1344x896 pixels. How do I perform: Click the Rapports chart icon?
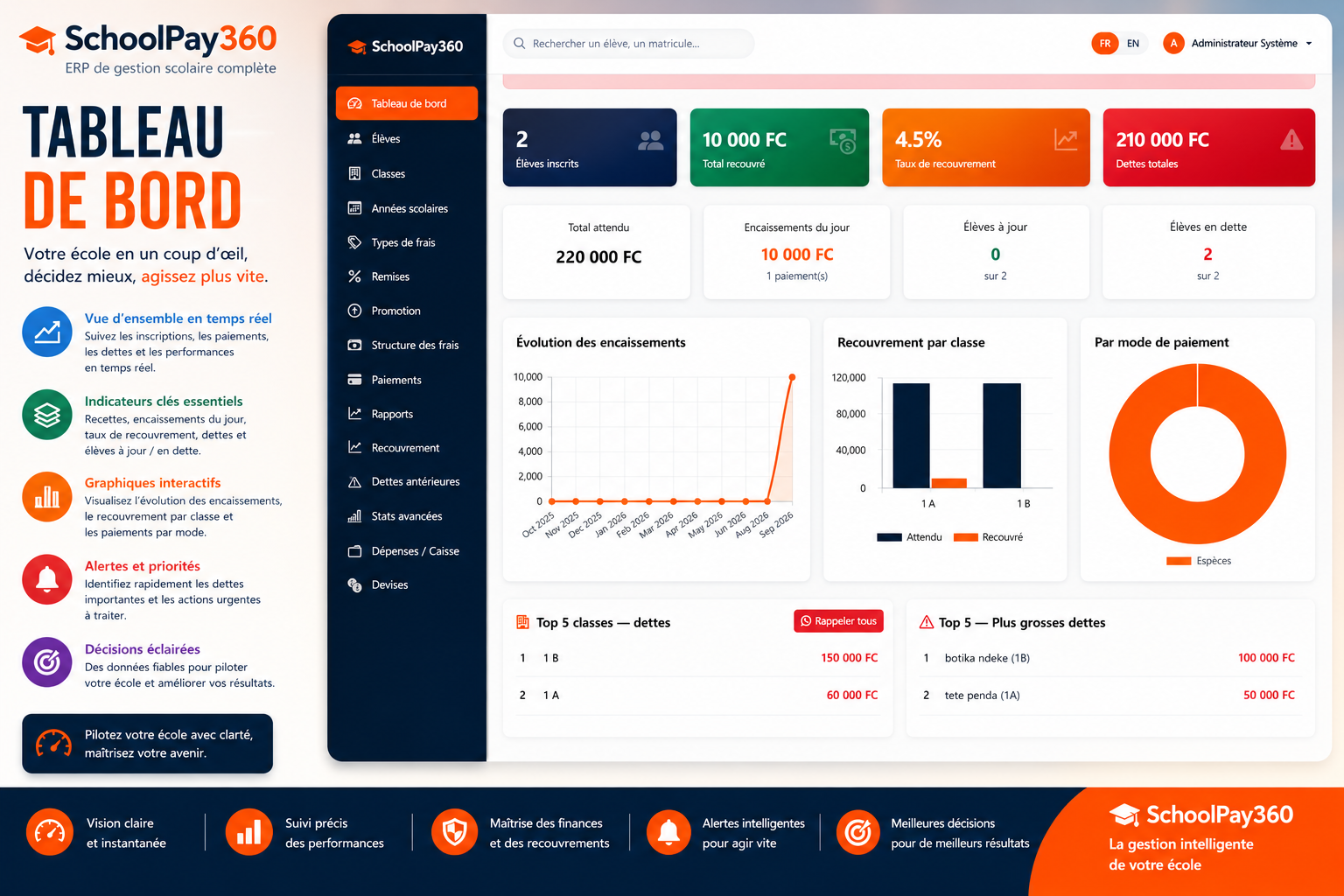[x=354, y=414]
